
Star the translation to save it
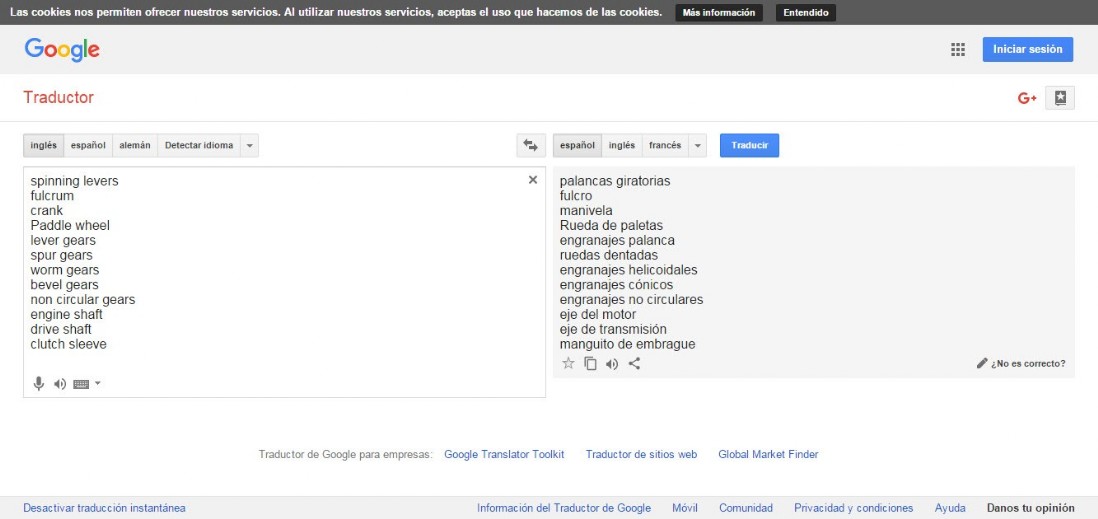[568, 364]
